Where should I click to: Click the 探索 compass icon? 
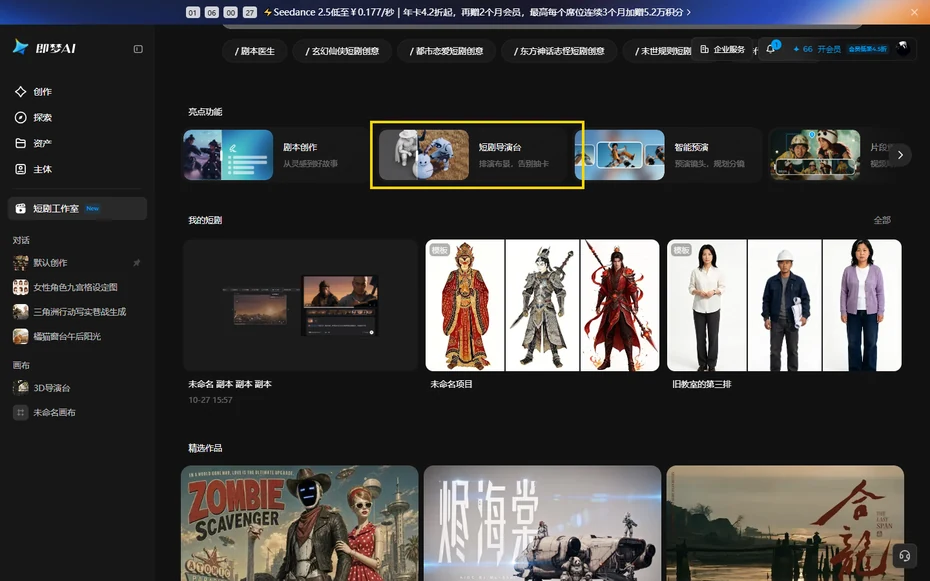coord(21,117)
